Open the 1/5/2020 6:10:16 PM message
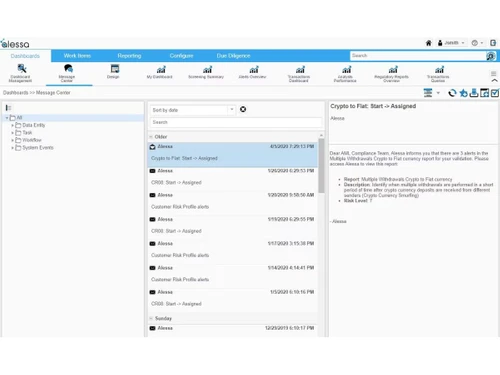The width and height of the screenshot is (500, 375). (x=233, y=299)
